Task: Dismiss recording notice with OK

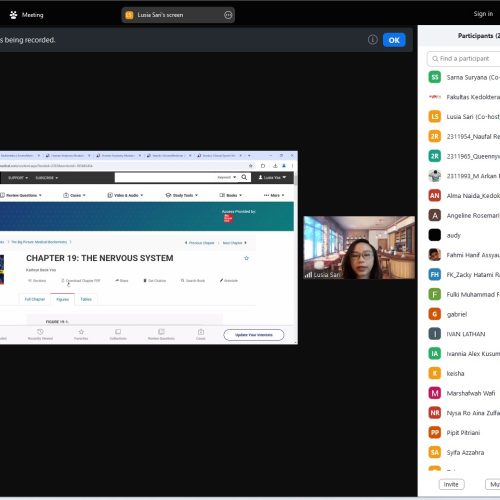Action: (x=394, y=40)
